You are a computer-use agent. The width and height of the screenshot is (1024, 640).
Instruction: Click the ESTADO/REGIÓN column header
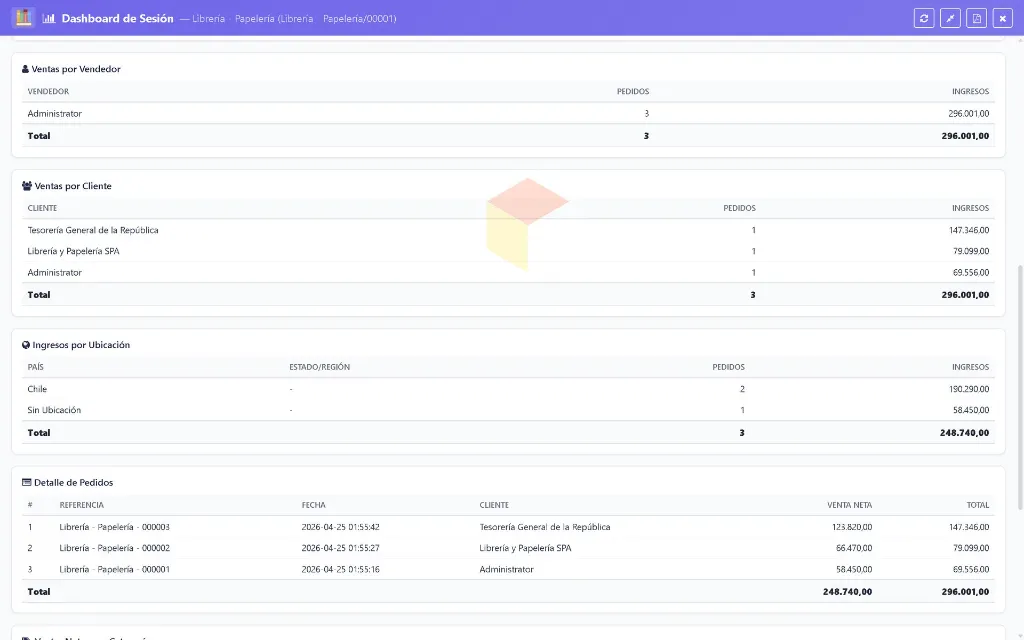319,367
